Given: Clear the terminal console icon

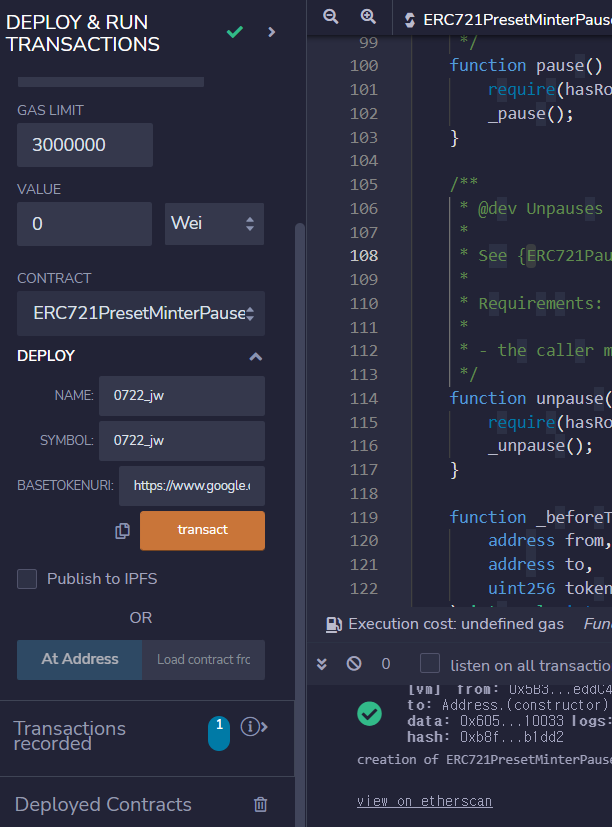Looking at the screenshot, I should tap(354, 663).
